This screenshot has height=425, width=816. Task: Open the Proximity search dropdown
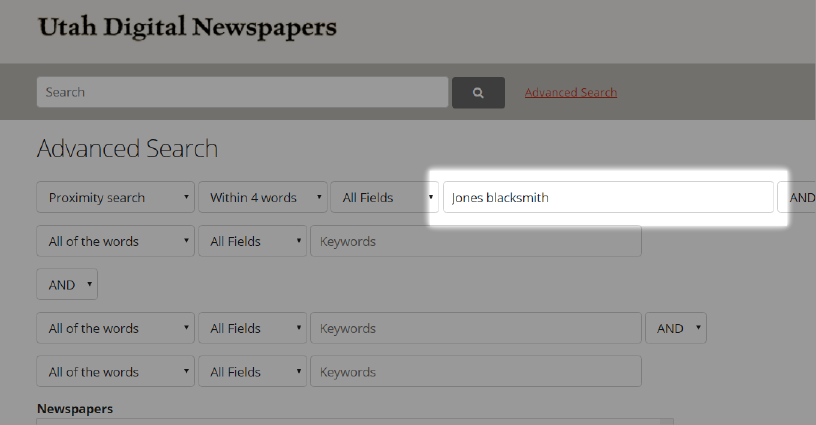(116, 197)
